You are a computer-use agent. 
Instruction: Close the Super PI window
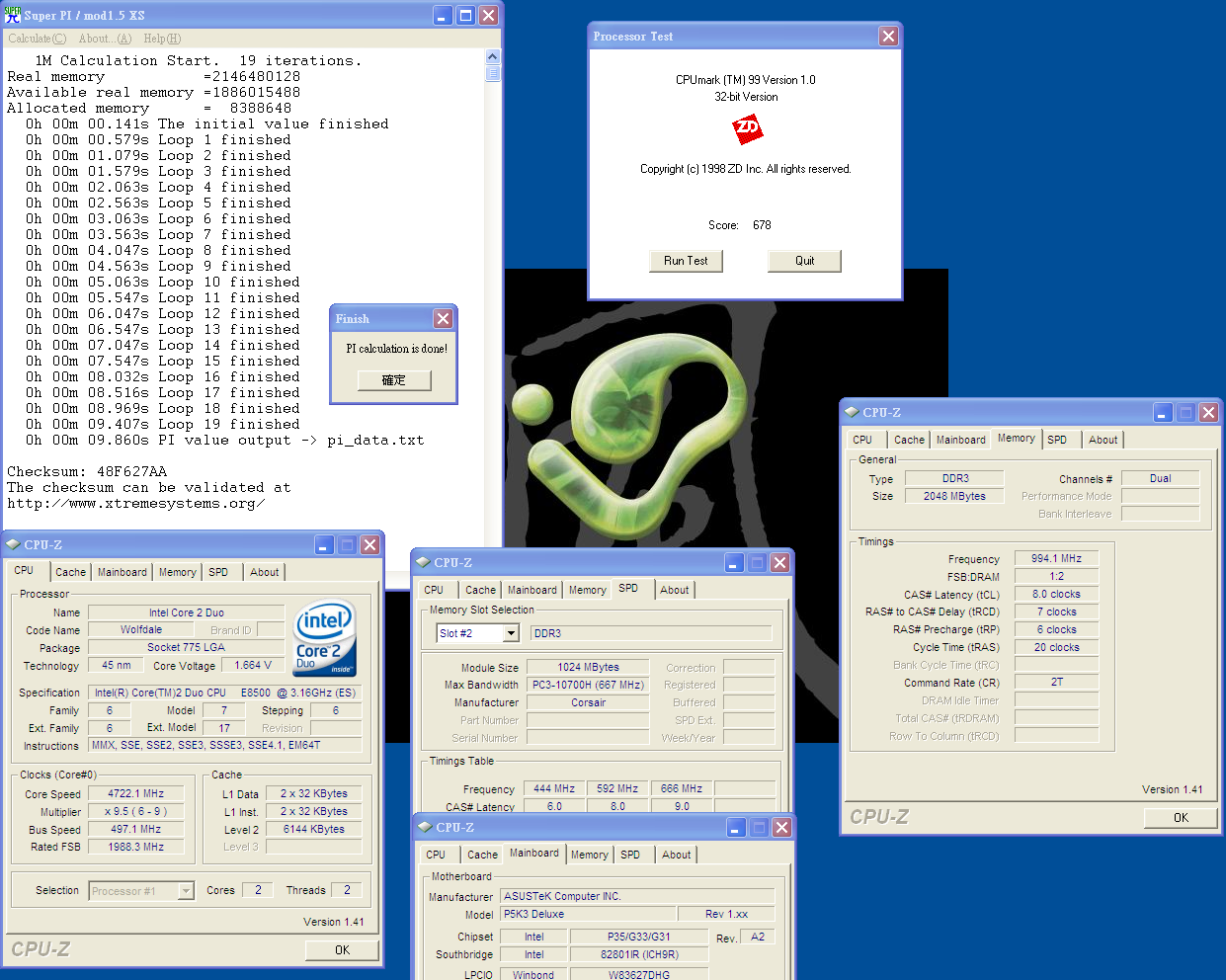pyautogui.click(x=489, y=16)
